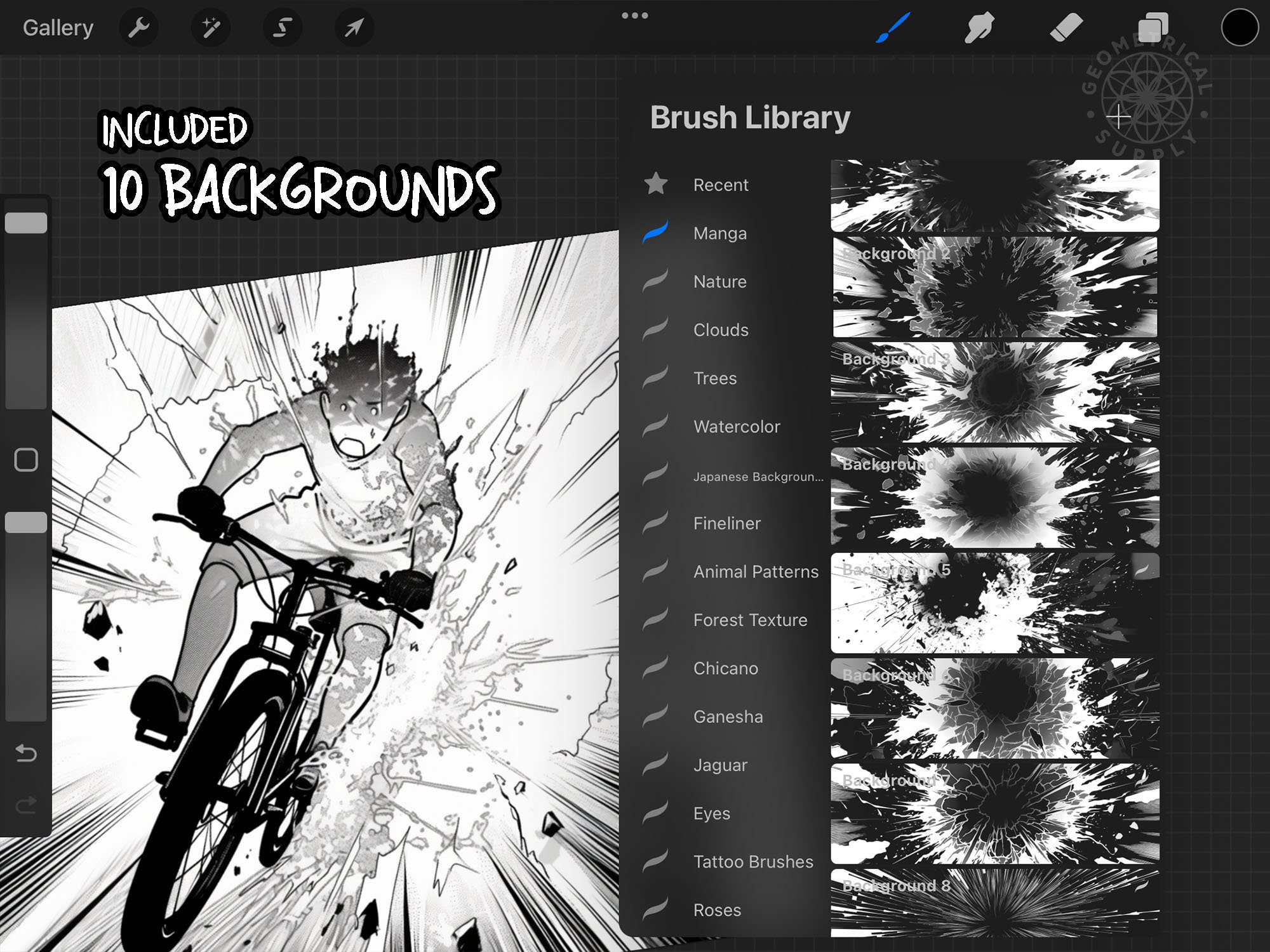Select the Forest Texture brush set

[750, 620]
